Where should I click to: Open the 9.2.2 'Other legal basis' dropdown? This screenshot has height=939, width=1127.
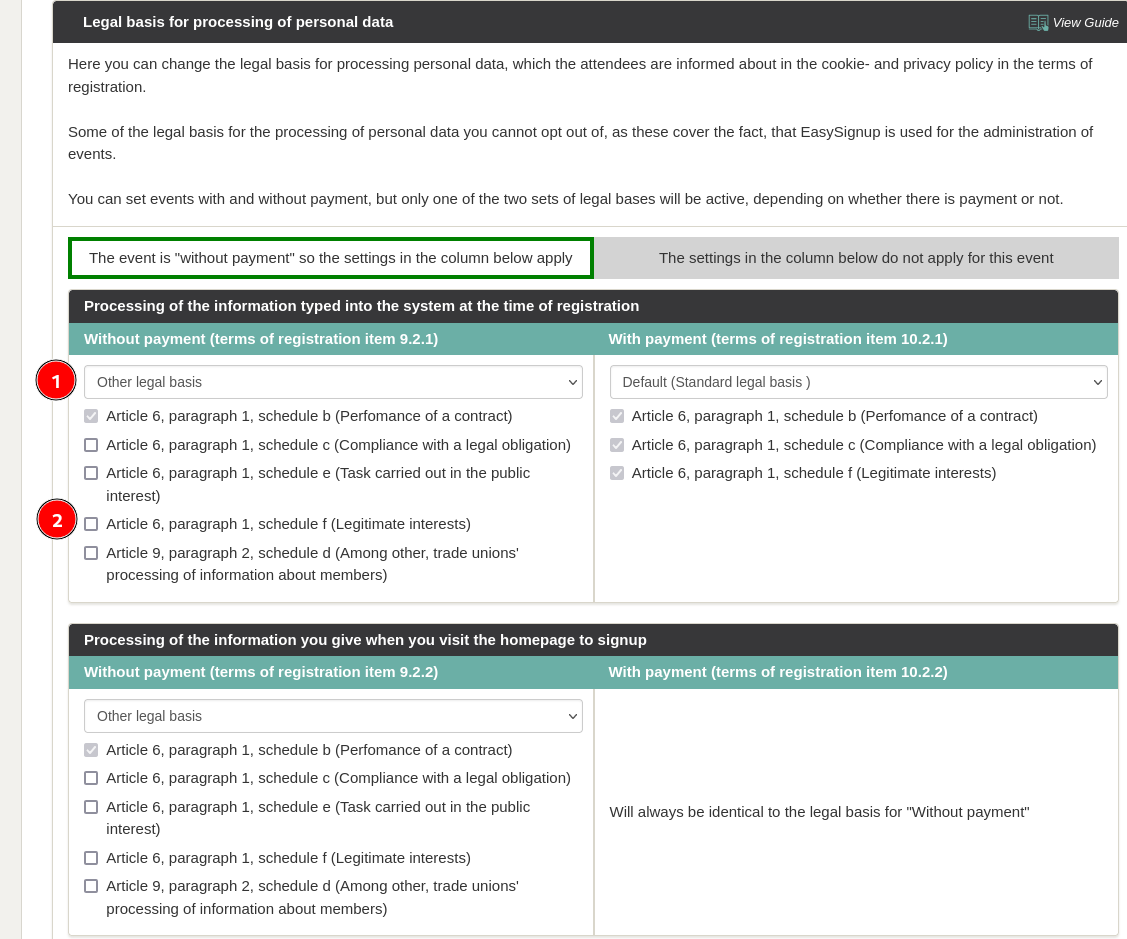pos(334,716)
